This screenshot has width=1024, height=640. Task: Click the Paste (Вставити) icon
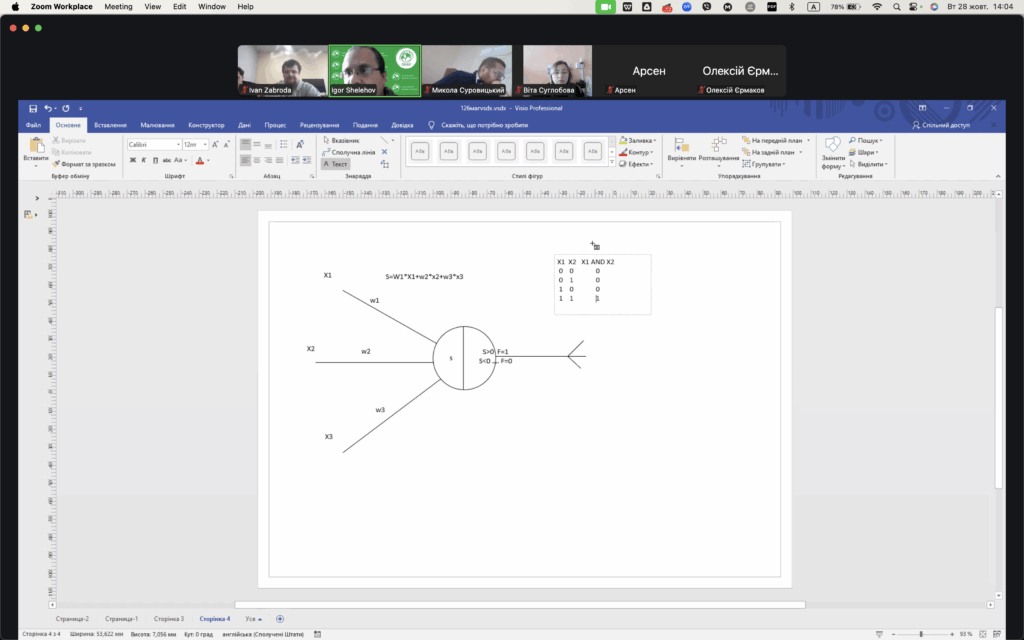[36, 150]
